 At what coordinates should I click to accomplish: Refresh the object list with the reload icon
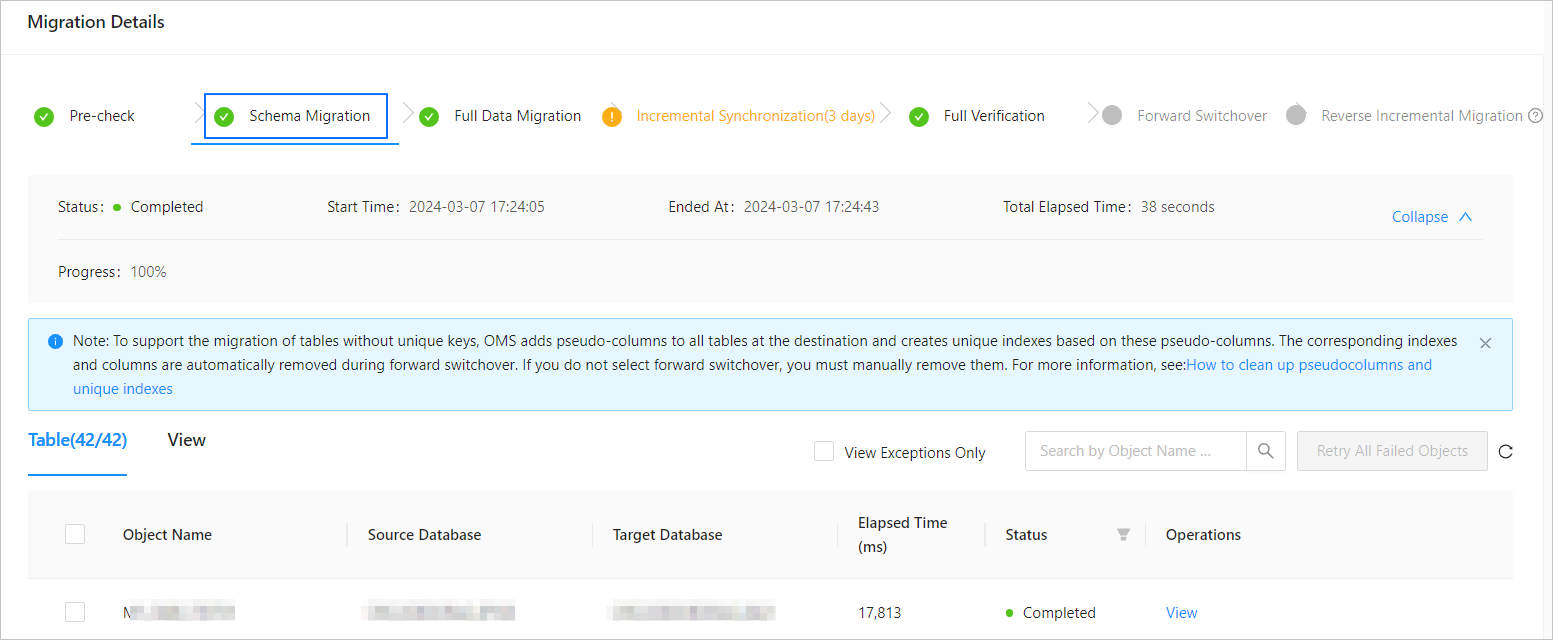[x=1506, y=451]
